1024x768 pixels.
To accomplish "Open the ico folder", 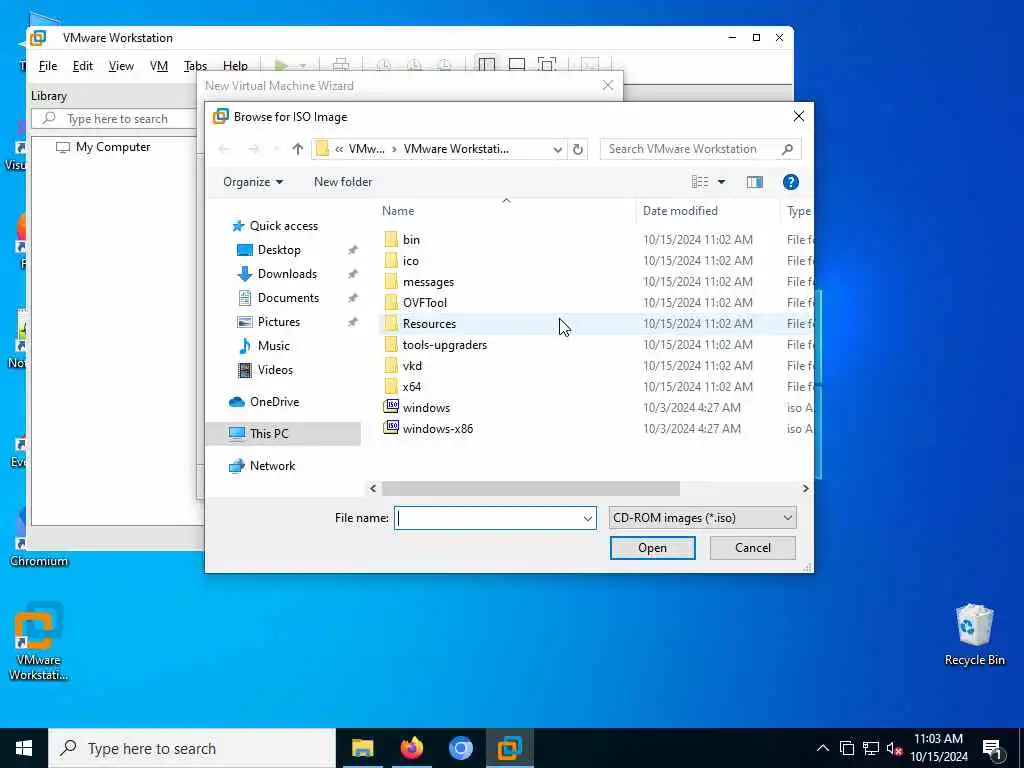I will 410,261.
